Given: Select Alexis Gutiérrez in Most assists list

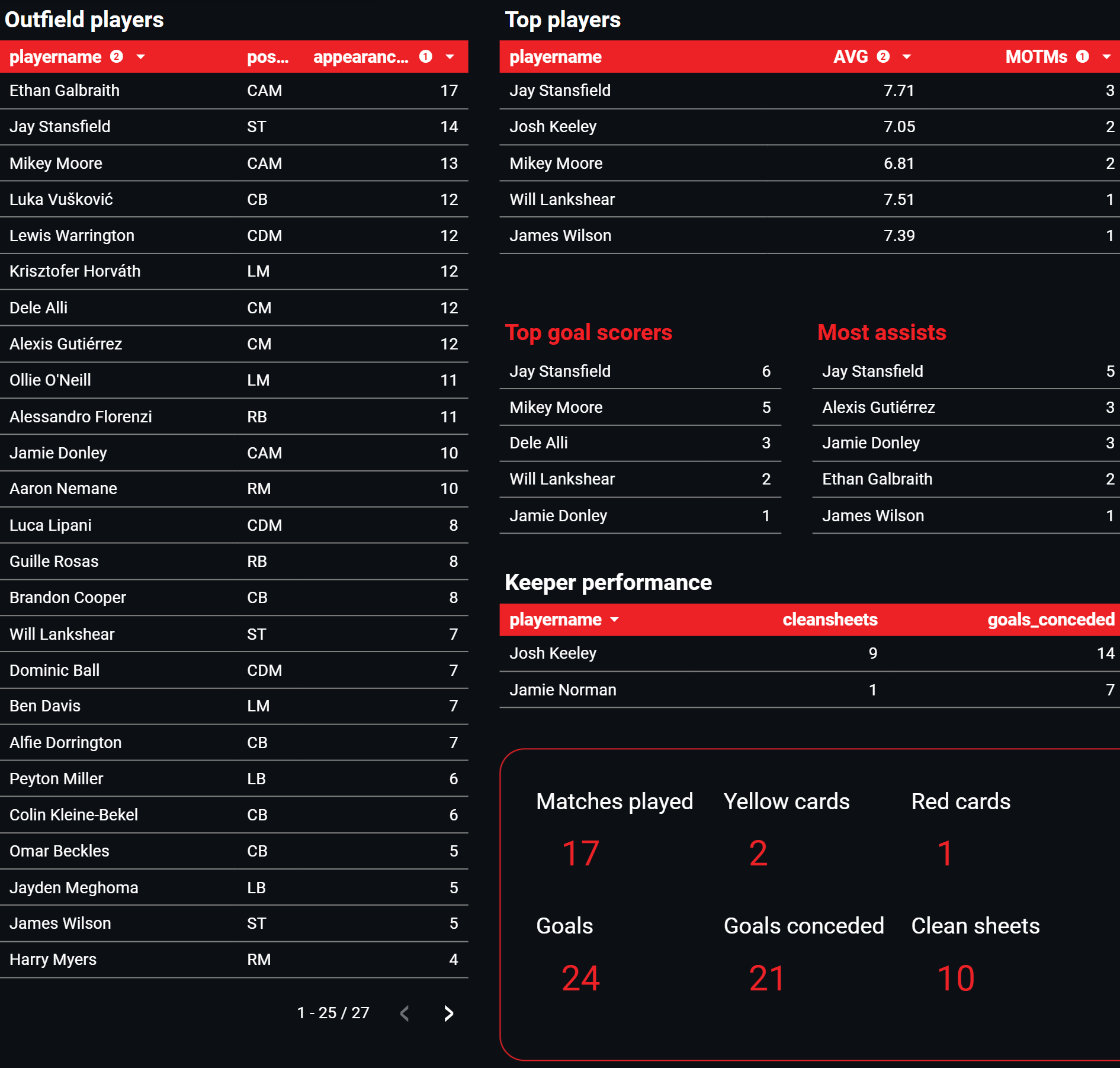Looking at the screenshot, I should pos(878,408).
